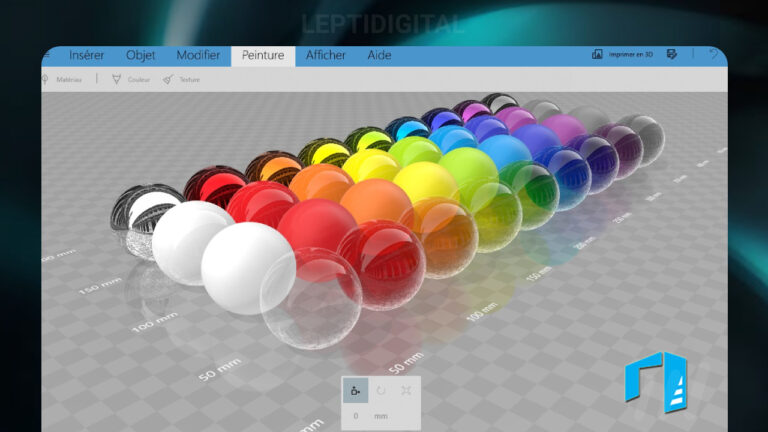Click the Texture label
The width and height of the screenshot is (768, 432).
tap(190, 79)
